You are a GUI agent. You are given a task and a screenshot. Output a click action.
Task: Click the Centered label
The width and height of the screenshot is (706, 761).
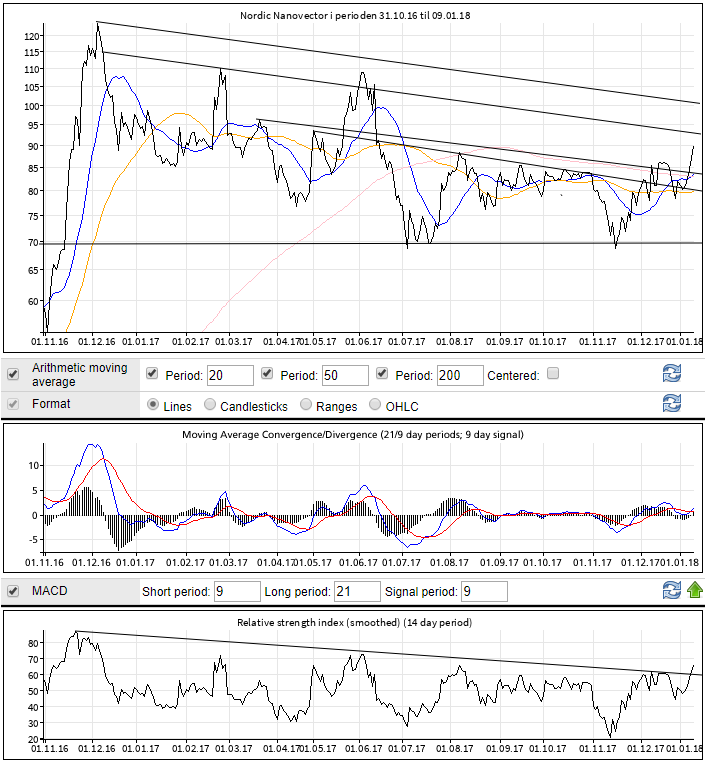tap(513, 376)
